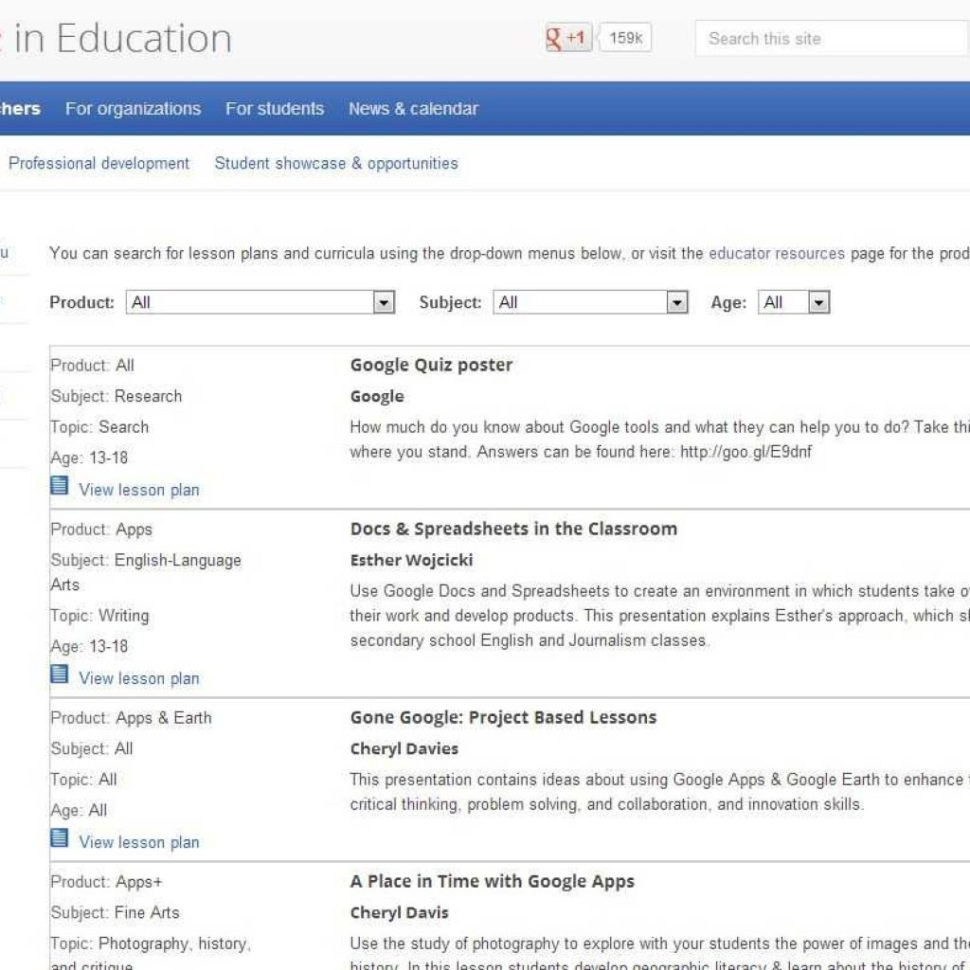Image resolution: width=970 pixels, height=970 pixels.
Task: Click the Search this site input field
Action: tap(828, 39)
